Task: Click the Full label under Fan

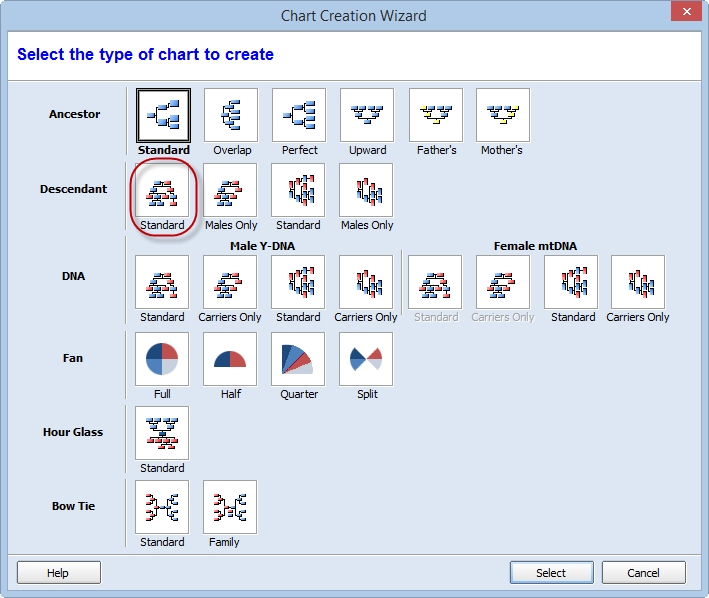Action: click(162, 395)
